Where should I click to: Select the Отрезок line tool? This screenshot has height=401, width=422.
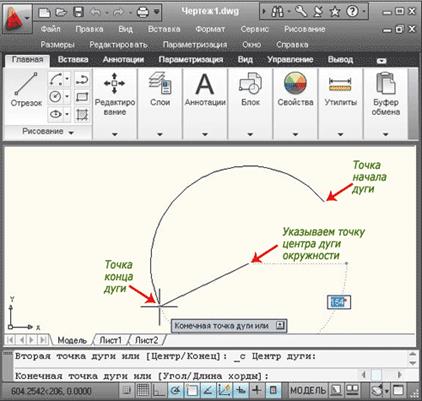pyautogui.click(x=26, y=89)
